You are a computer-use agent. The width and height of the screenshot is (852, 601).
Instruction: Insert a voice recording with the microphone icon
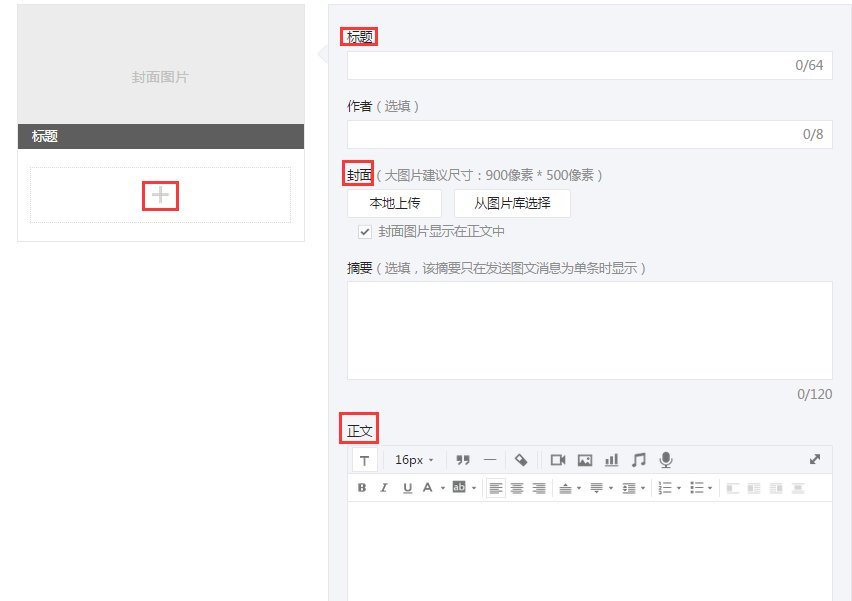point(663,459)
